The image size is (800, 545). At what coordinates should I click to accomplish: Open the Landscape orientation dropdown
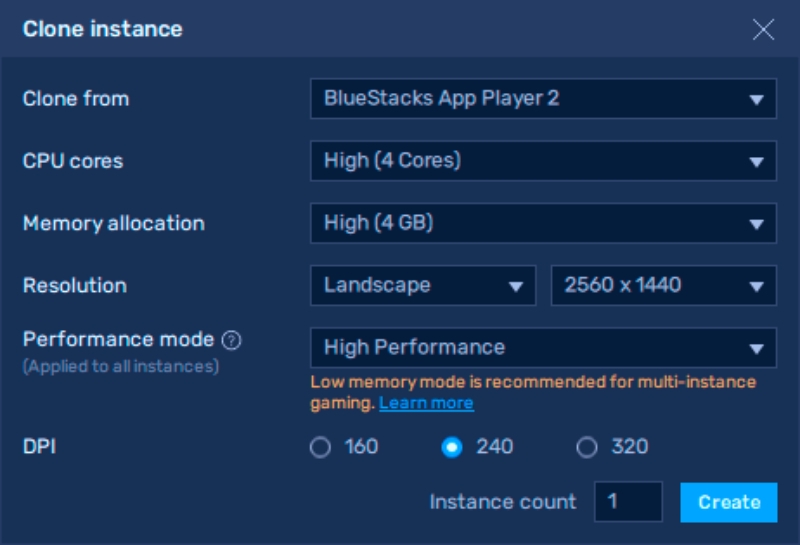(423, 285)
